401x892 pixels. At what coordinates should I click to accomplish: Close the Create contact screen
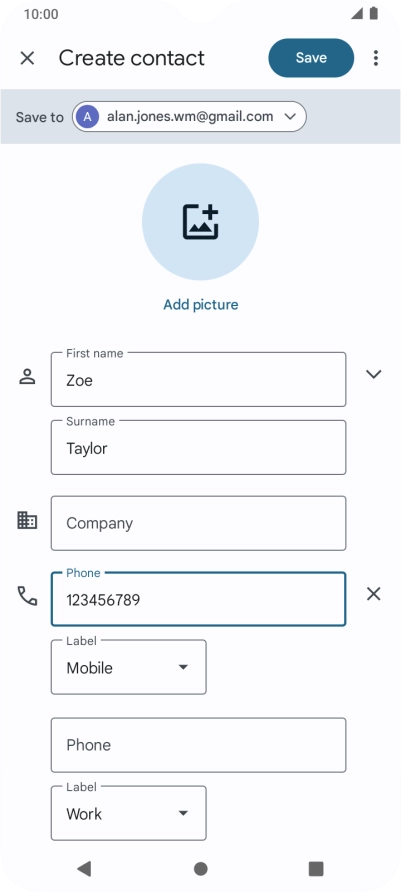tap(27, 58)
